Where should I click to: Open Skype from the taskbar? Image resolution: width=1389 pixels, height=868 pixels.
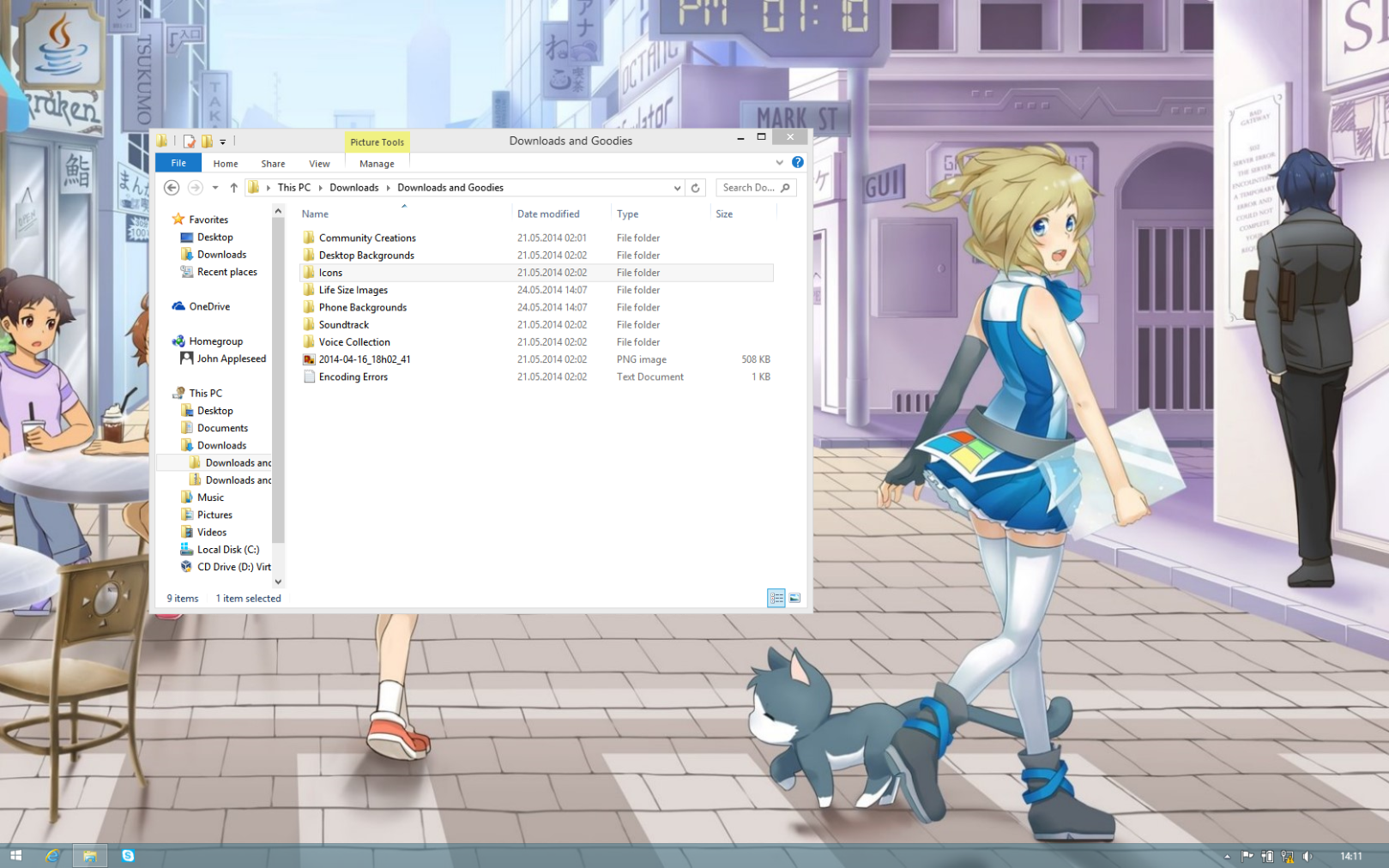tap(128, 855)
